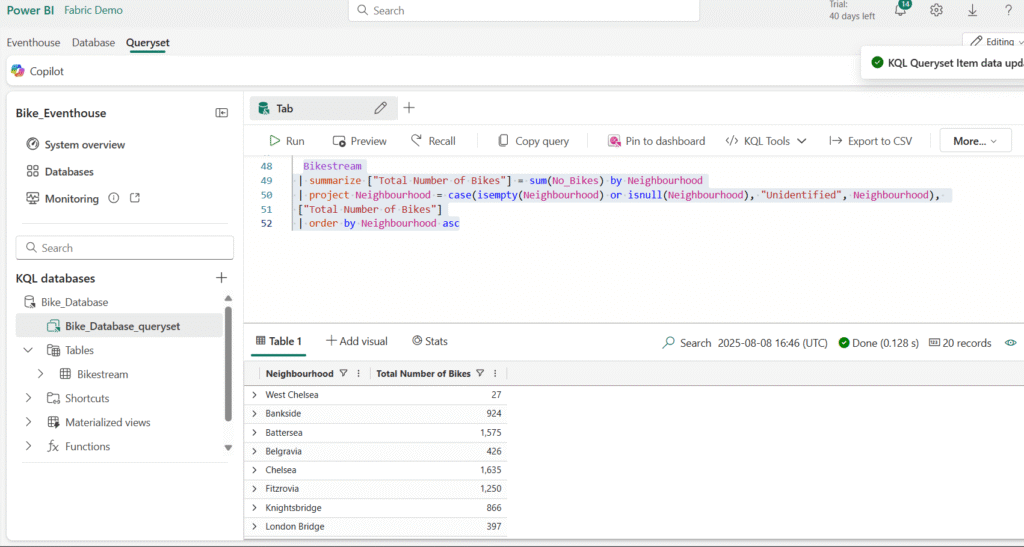Click the Fitzrovia bike count 1,250

point(491,489)
